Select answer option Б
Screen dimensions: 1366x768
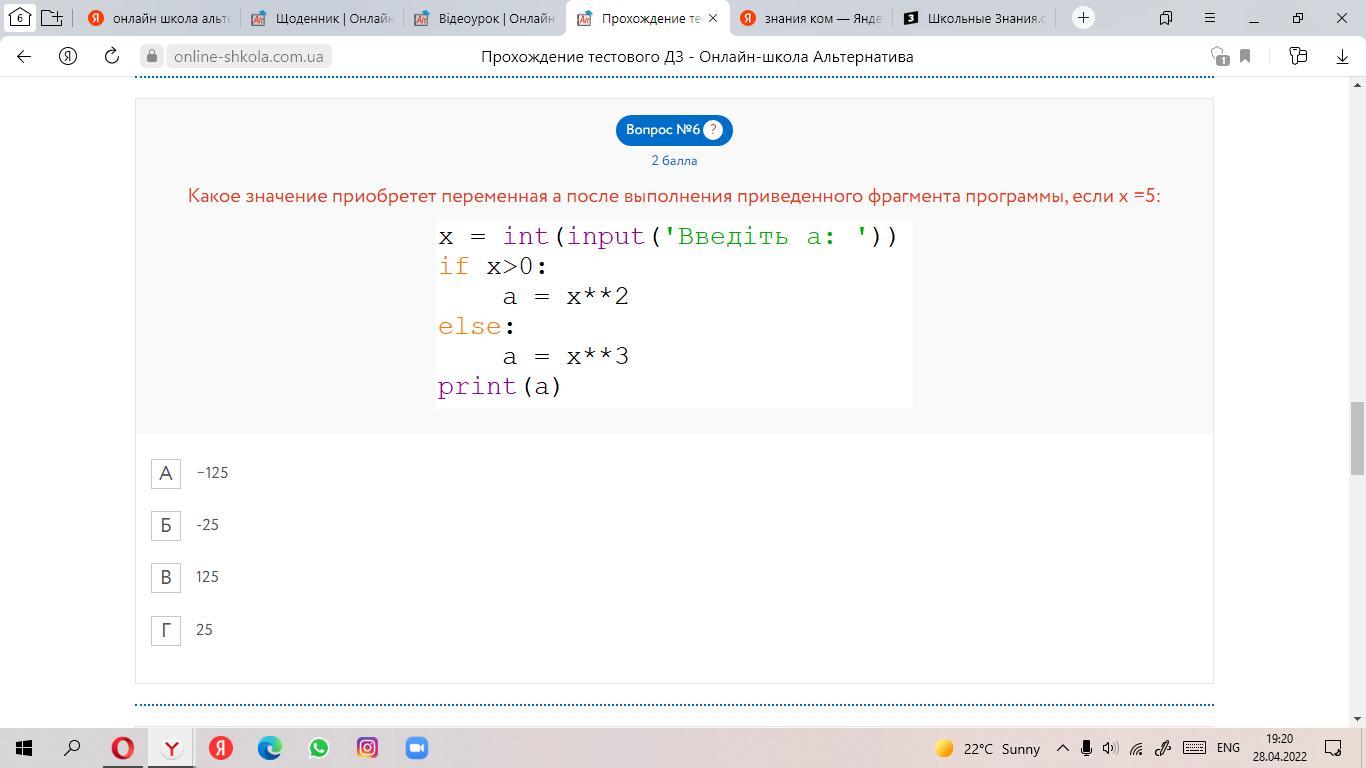point(166,525)
